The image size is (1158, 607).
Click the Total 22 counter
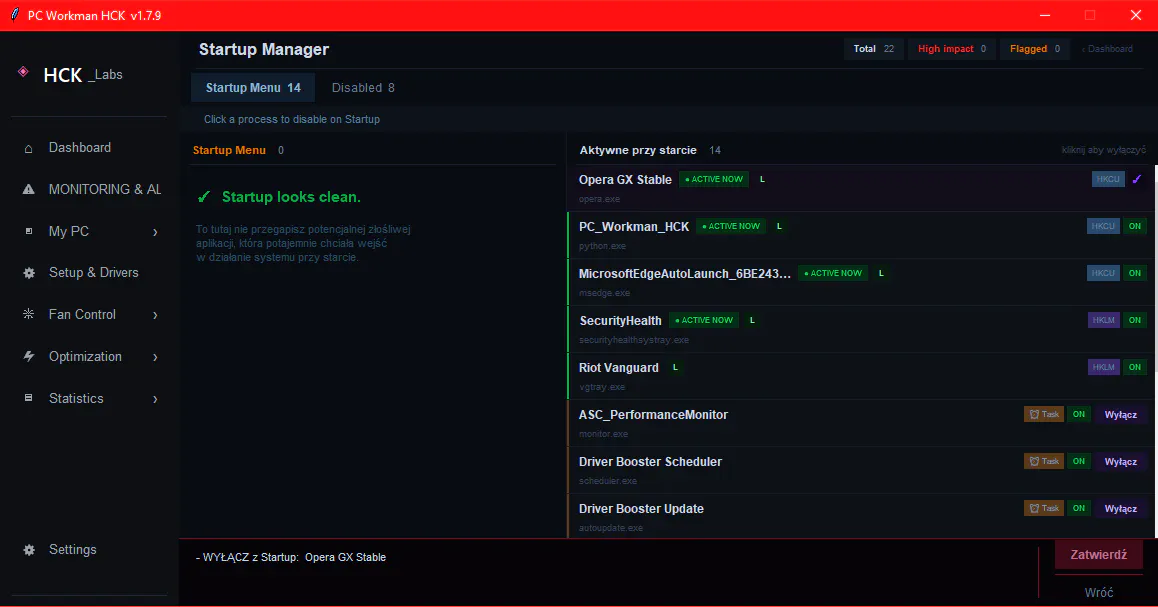pos(874,49)
